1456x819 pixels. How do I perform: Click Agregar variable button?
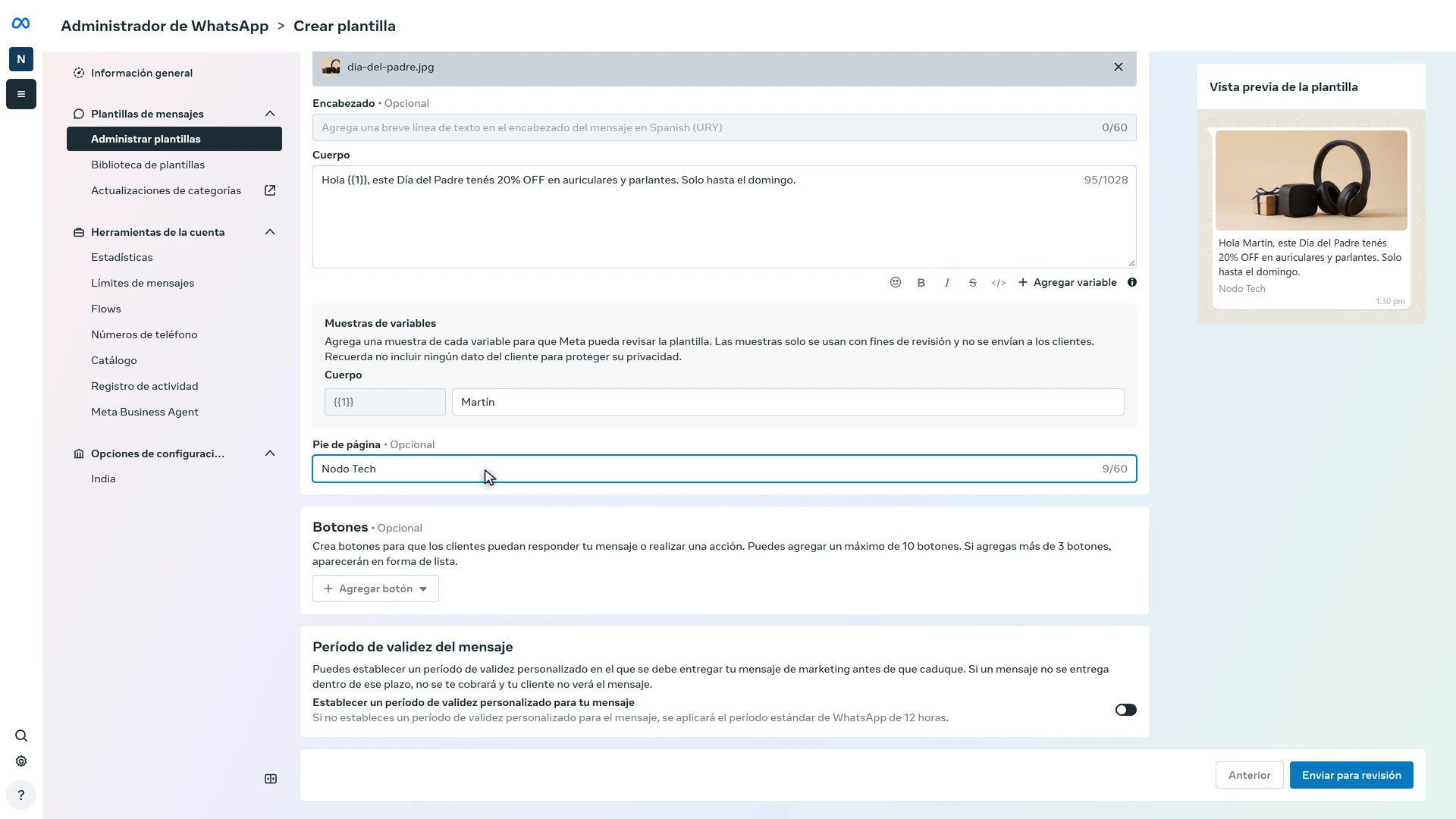point(1067,282)
